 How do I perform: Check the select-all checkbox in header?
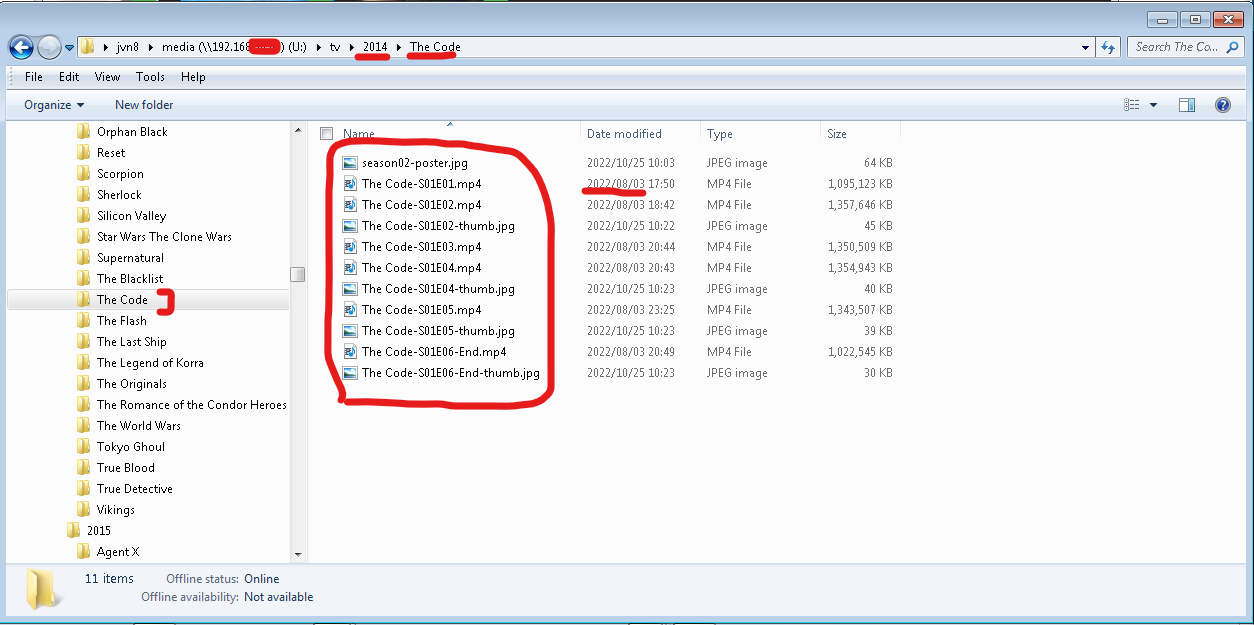click(326, 134)
